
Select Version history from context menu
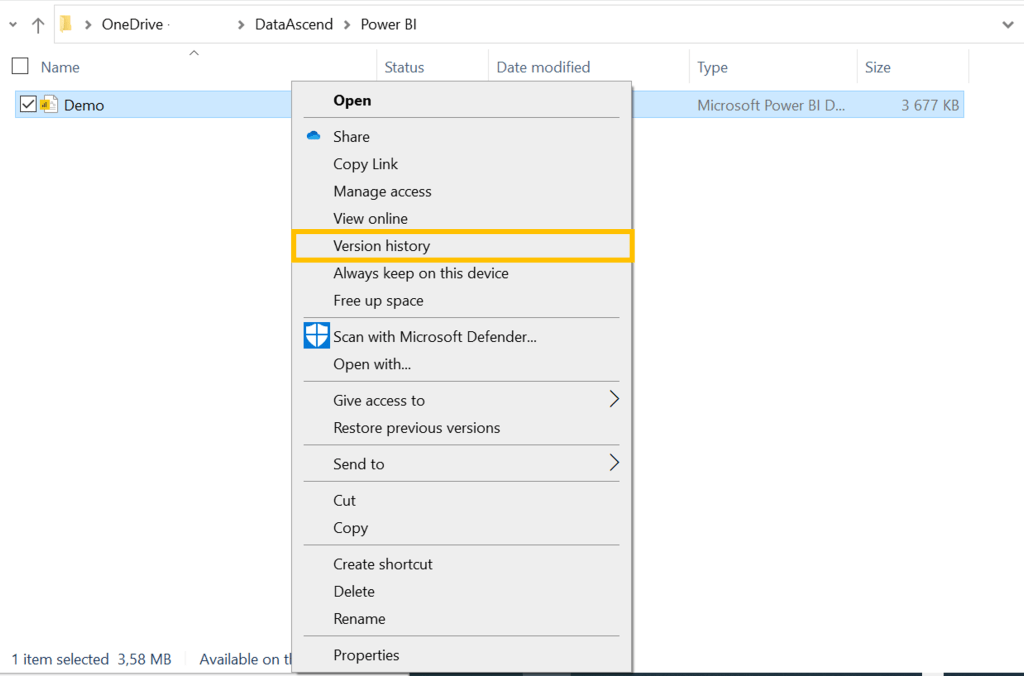click(x=381, y=246)
